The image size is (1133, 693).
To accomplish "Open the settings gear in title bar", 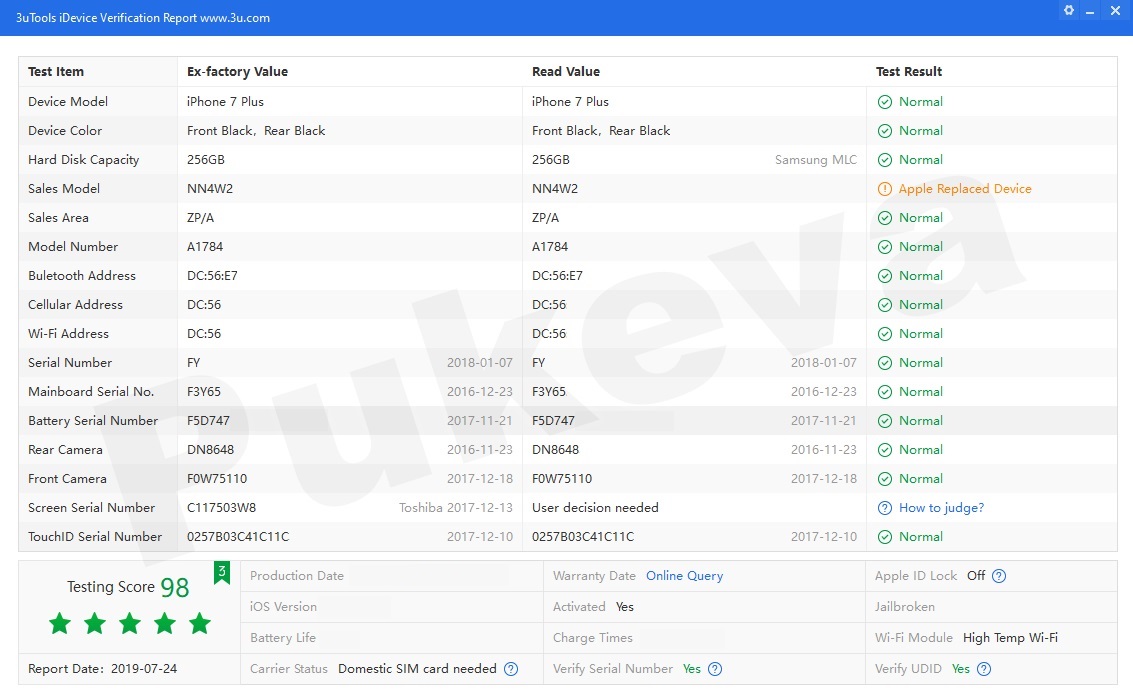I will 1069,10.
